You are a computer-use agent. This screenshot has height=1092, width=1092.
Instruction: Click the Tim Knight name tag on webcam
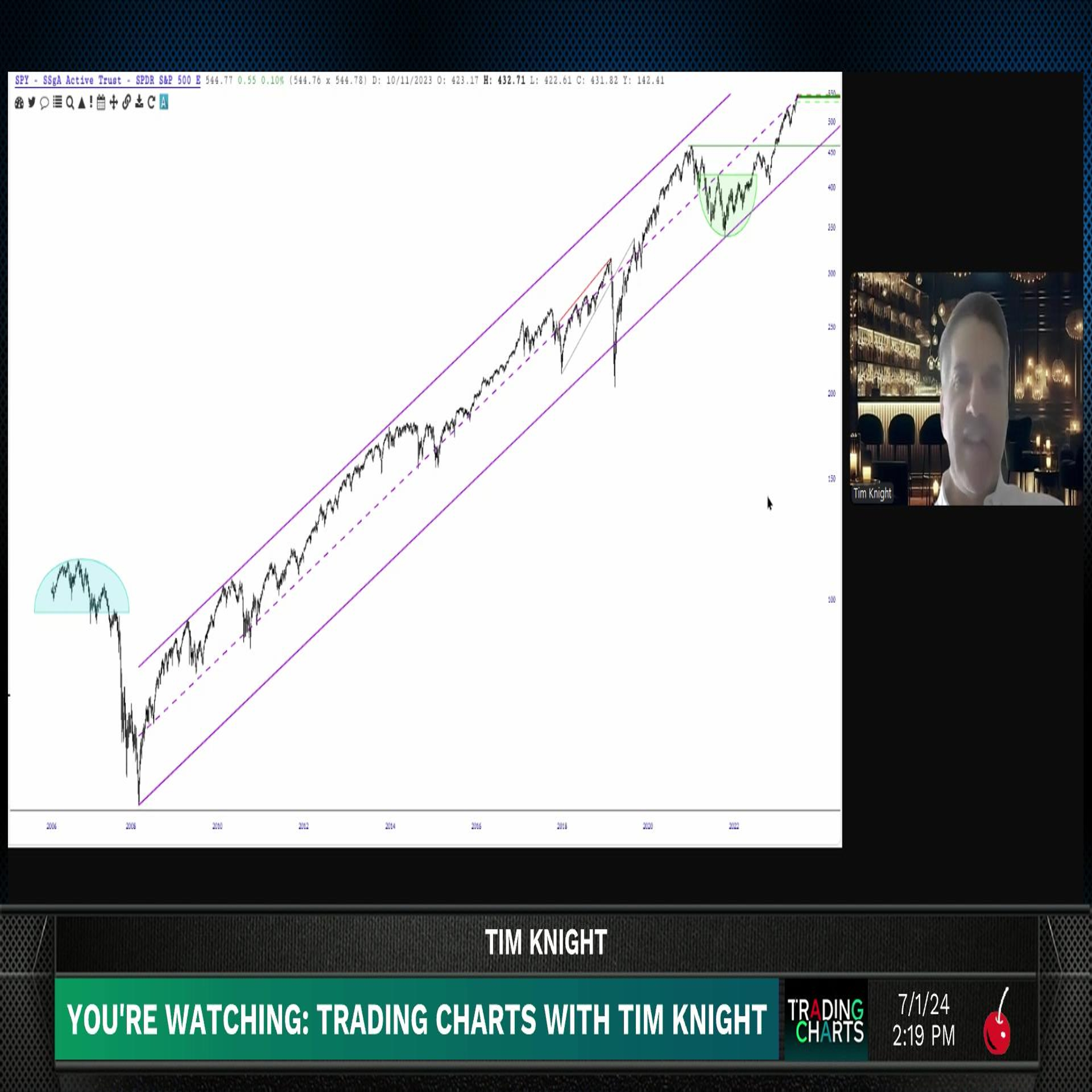(x=872, y=494)
